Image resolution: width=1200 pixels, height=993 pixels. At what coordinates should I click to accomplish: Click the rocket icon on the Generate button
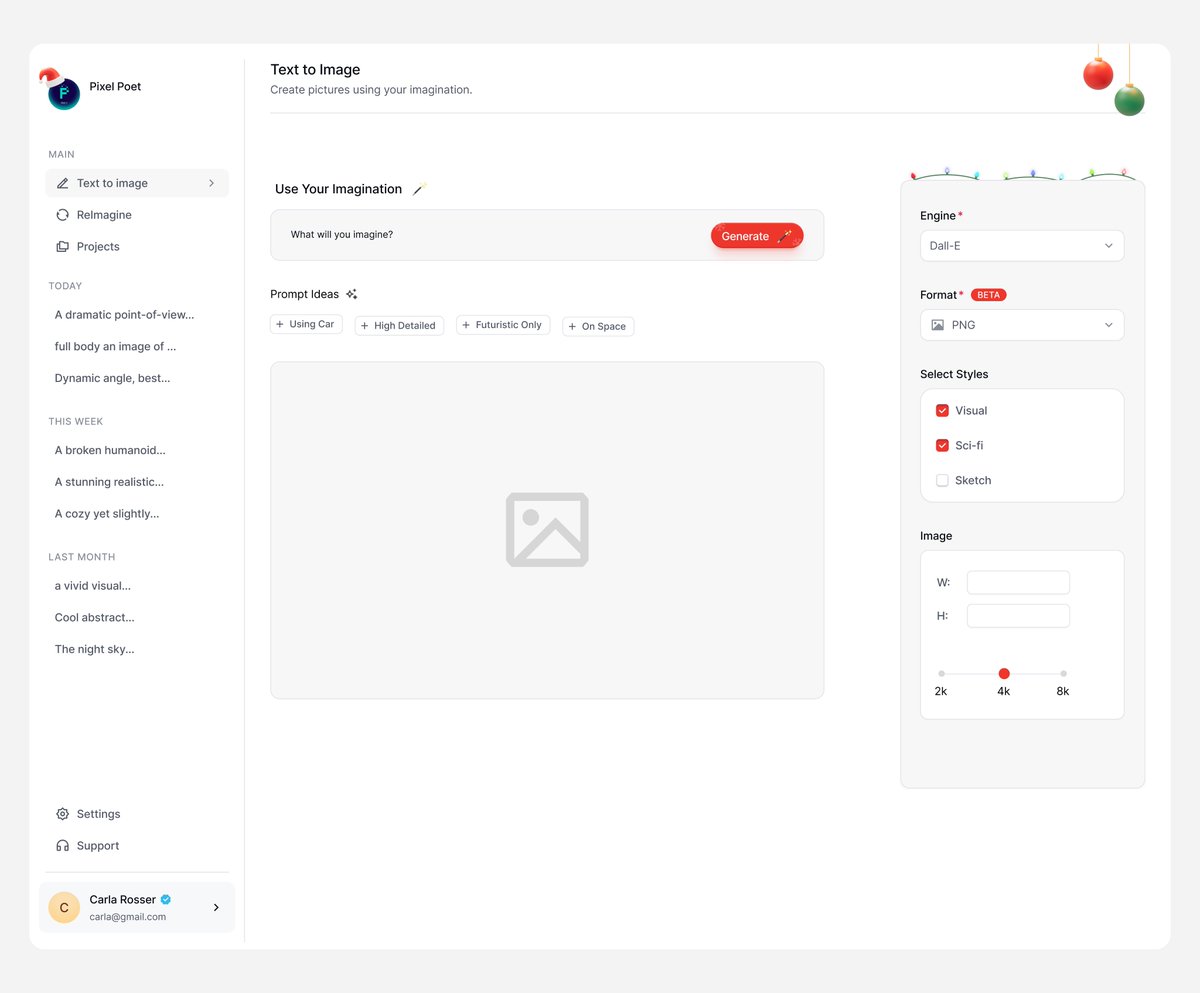tap(785, 235)
